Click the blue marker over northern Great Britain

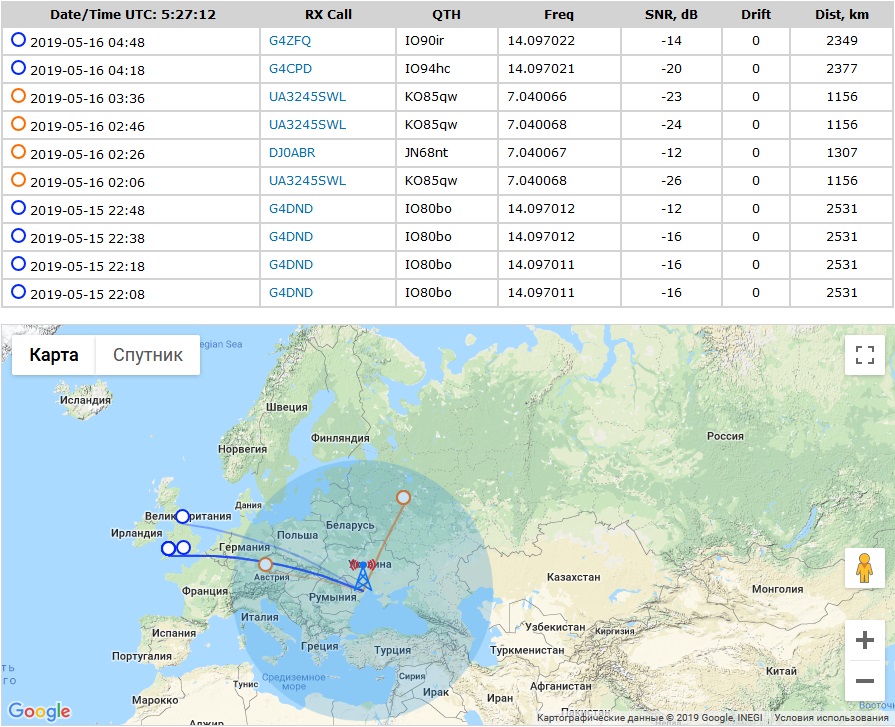point(182,517)
